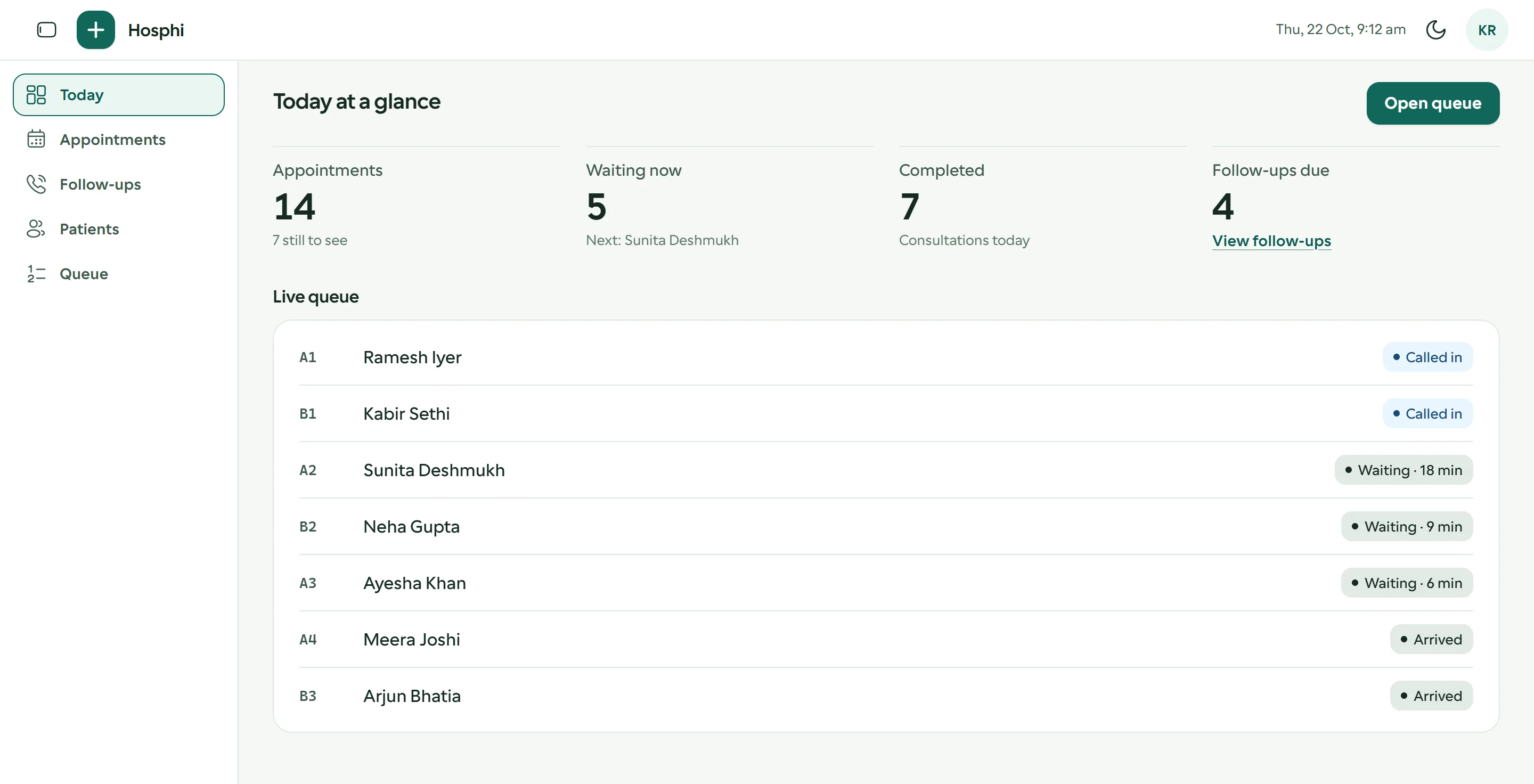Click the Hosphi brand name
This screenshot has height=784, width=1534.
click(156, 30)
